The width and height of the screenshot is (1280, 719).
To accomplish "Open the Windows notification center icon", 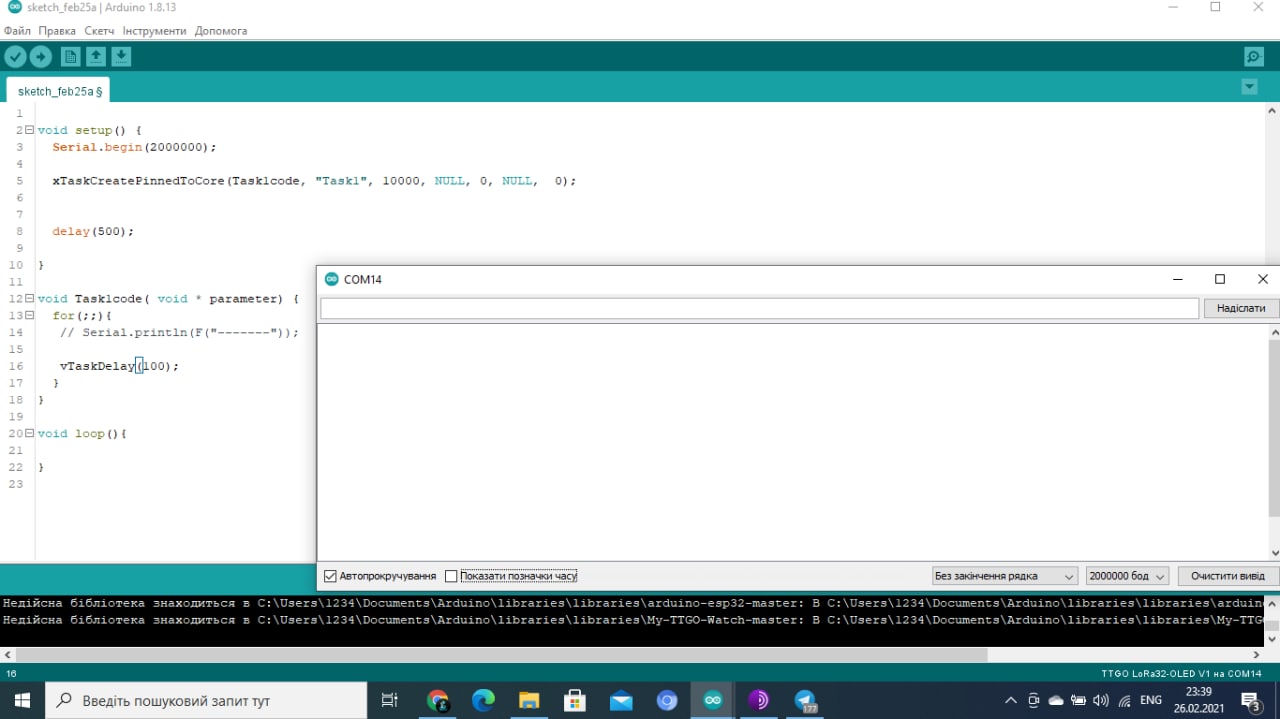I will [x=1251, y=700].
